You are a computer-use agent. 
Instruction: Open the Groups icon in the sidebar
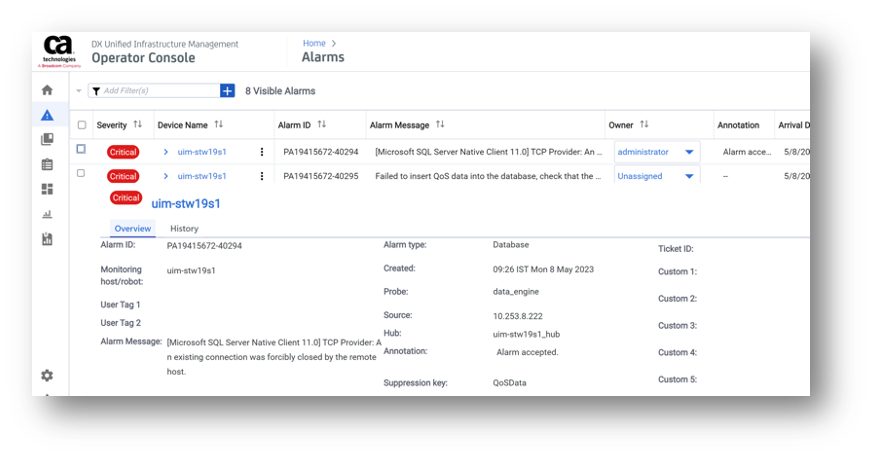click(x=47, y=140)
